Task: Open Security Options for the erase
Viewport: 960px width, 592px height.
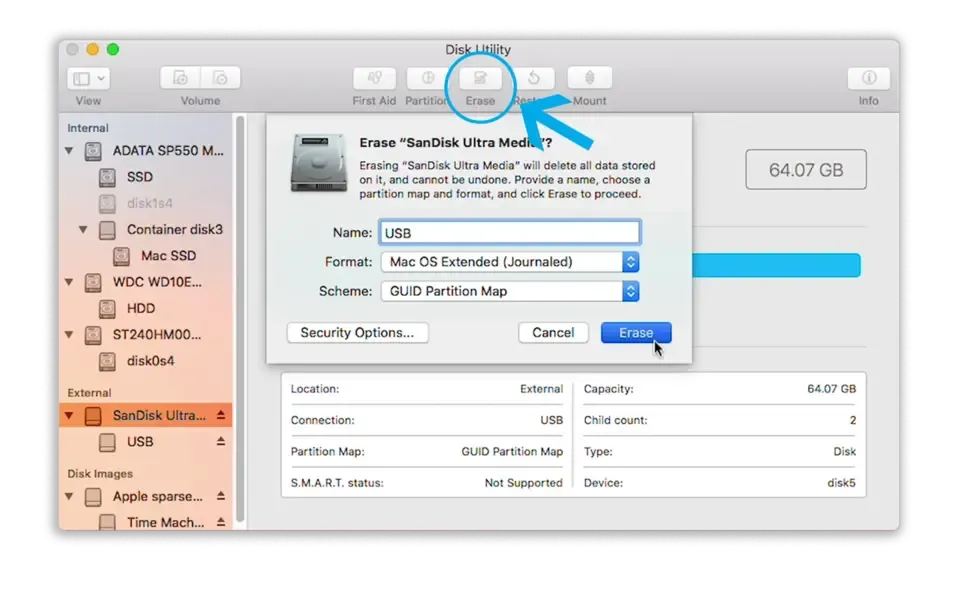Action: tap(357, 332)
